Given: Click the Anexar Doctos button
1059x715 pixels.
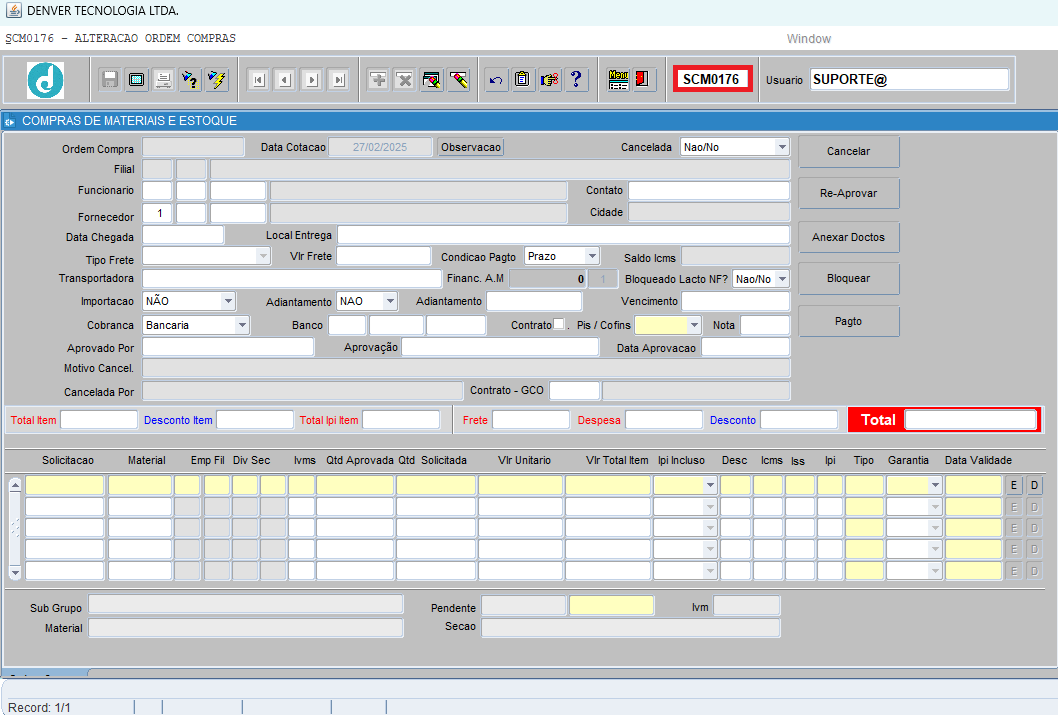Looking at the screenshot, I should 848,237.
